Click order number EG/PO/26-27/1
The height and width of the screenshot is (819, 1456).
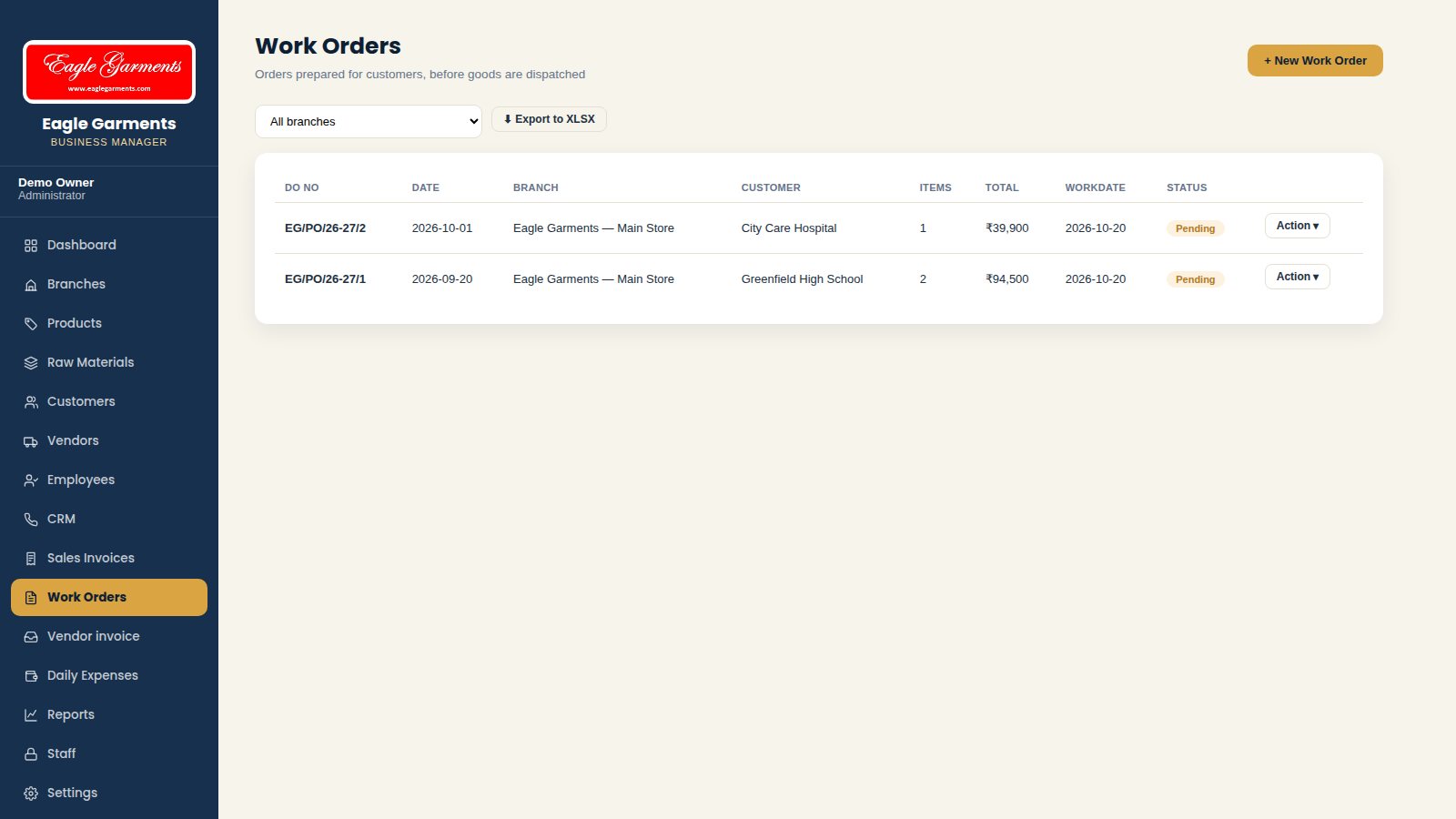[x=325, y=279]
